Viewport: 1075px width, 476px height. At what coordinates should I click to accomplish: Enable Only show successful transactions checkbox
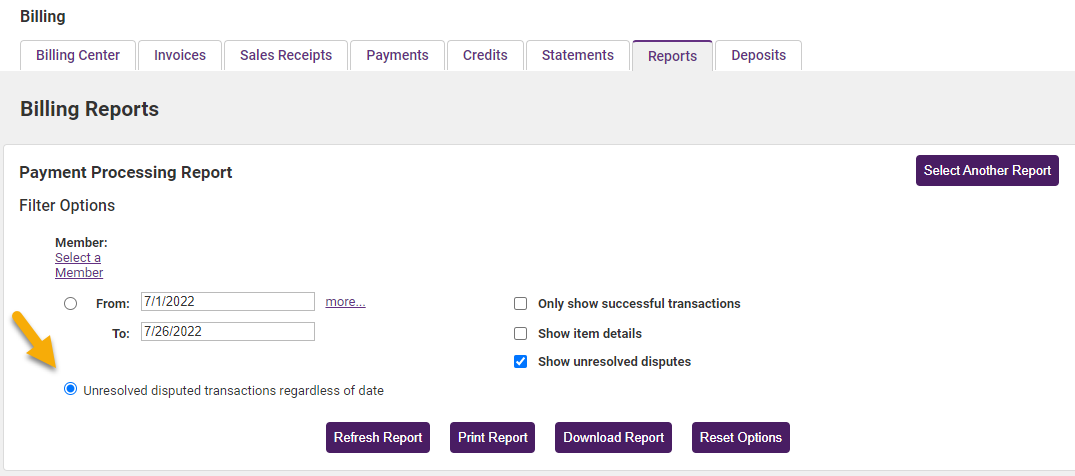pyautogui.click(x=520, y=304)
